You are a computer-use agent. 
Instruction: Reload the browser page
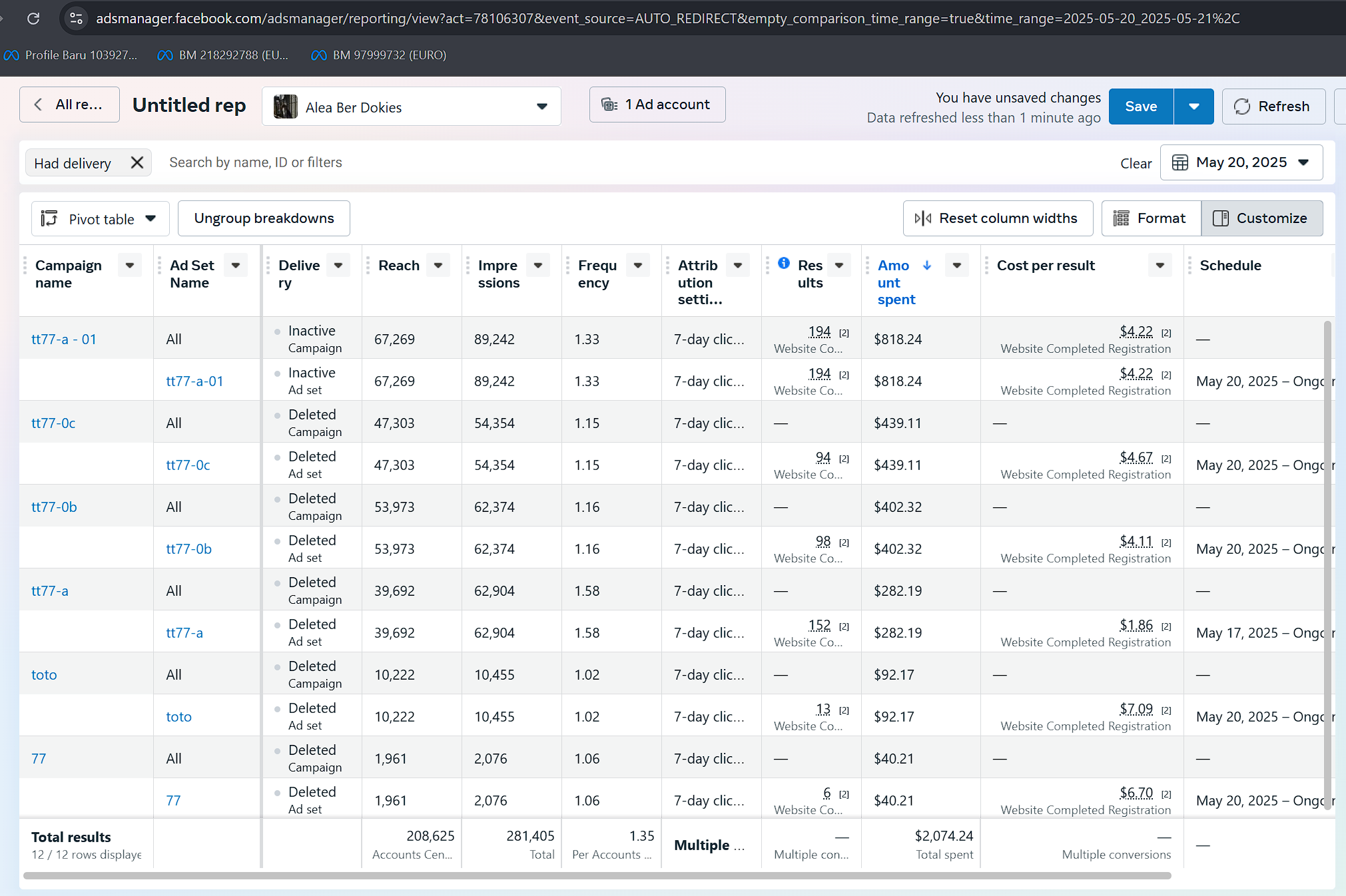33,19
